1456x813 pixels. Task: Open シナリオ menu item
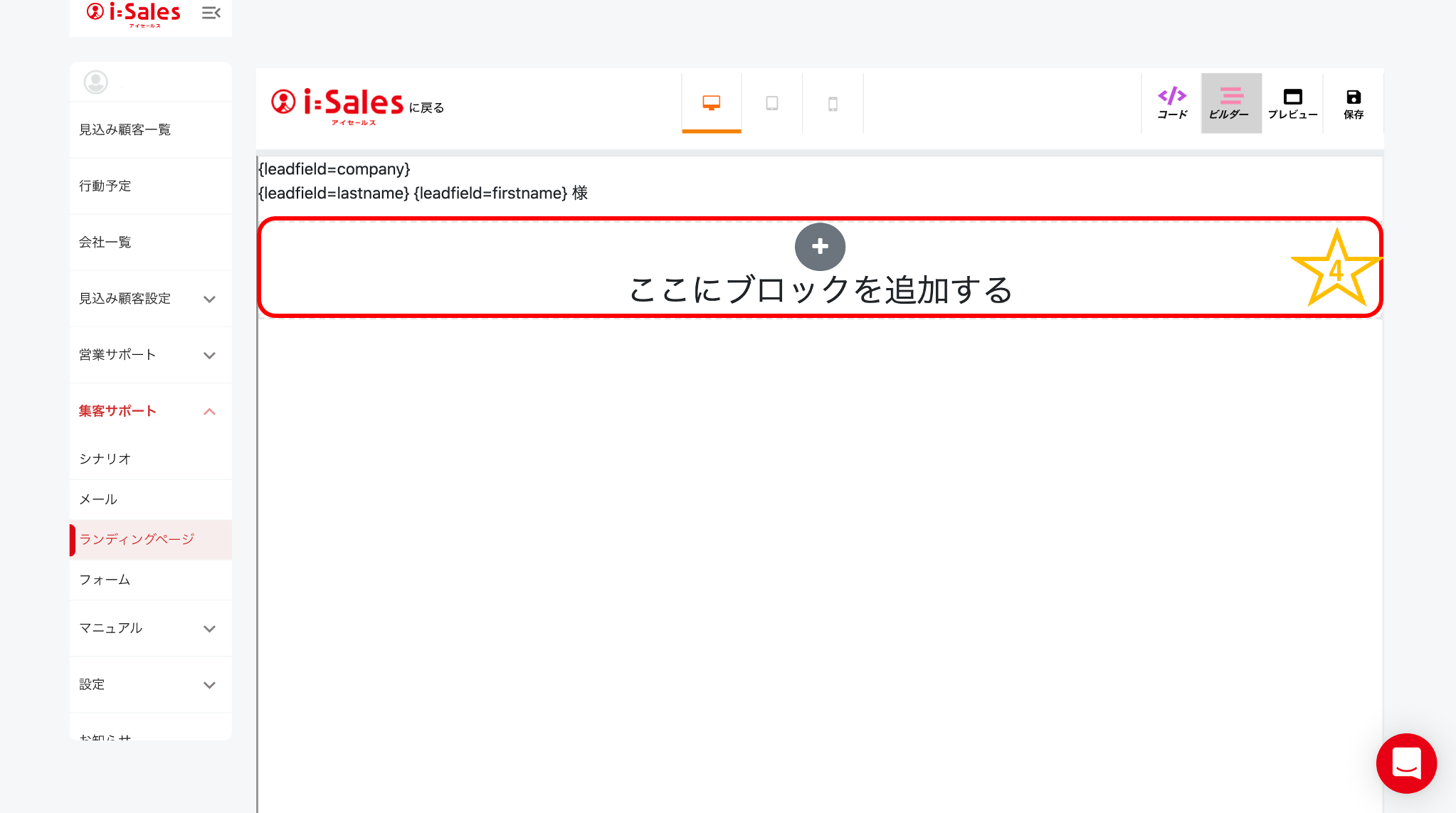click(x=105, y=459)
